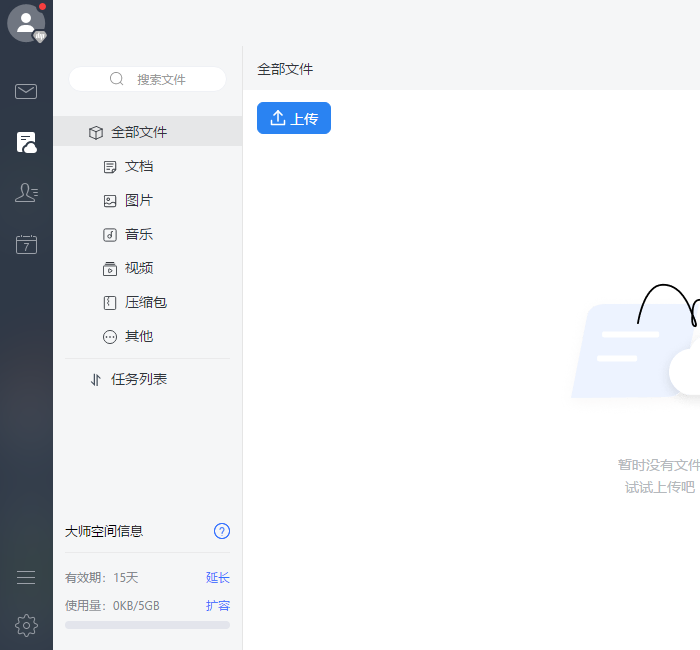This screenshot has width=700, height=650.
Task: Click the search magnifier icon
Action: [x=117, y=79]
